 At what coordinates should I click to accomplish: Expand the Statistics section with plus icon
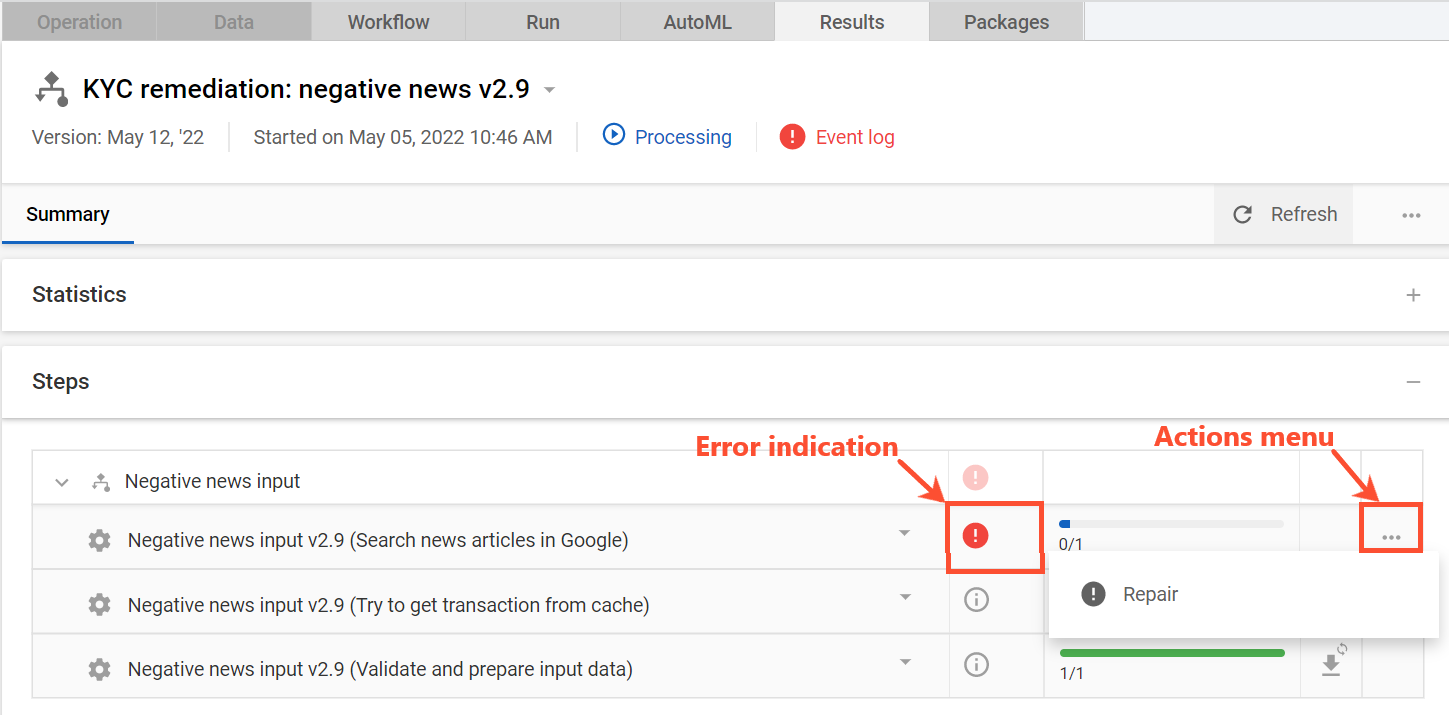(1413, 295)
